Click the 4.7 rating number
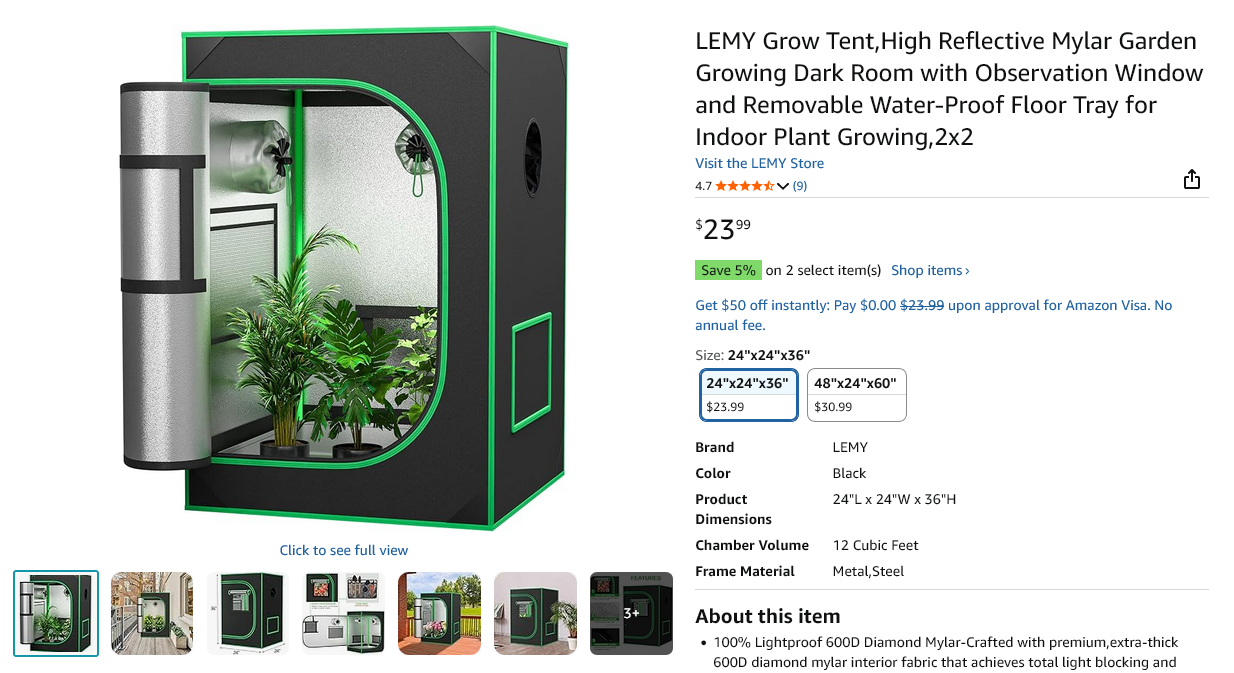The height and width of the screenshot is (673, 1234). (x=703, y=186)
